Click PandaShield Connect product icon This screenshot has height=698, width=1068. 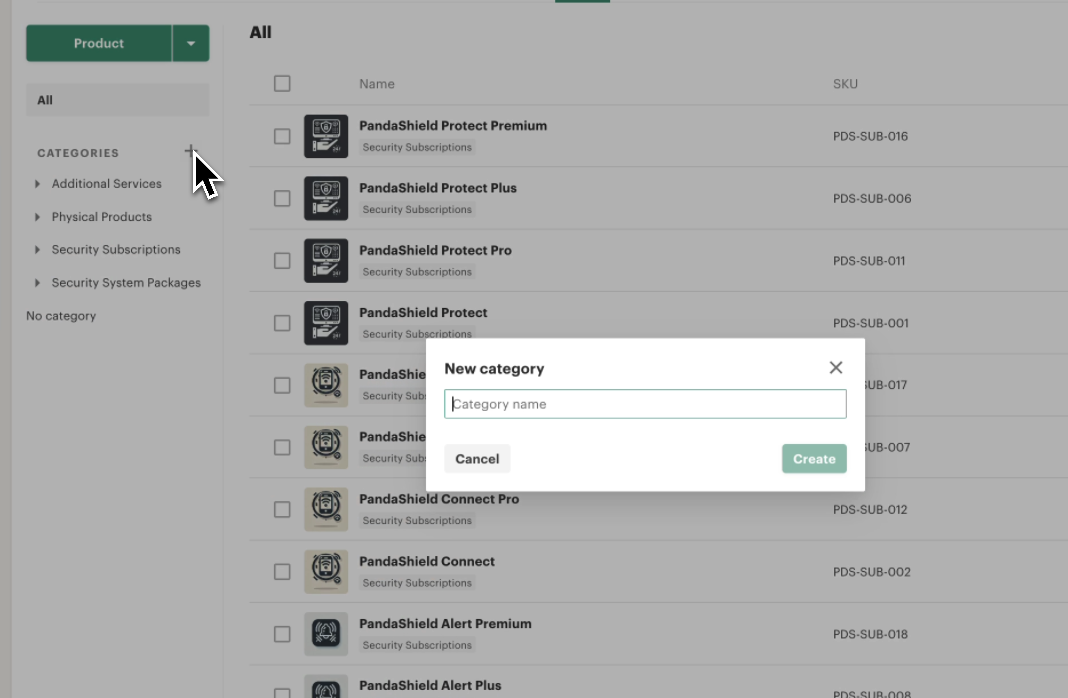coord(326,571)
